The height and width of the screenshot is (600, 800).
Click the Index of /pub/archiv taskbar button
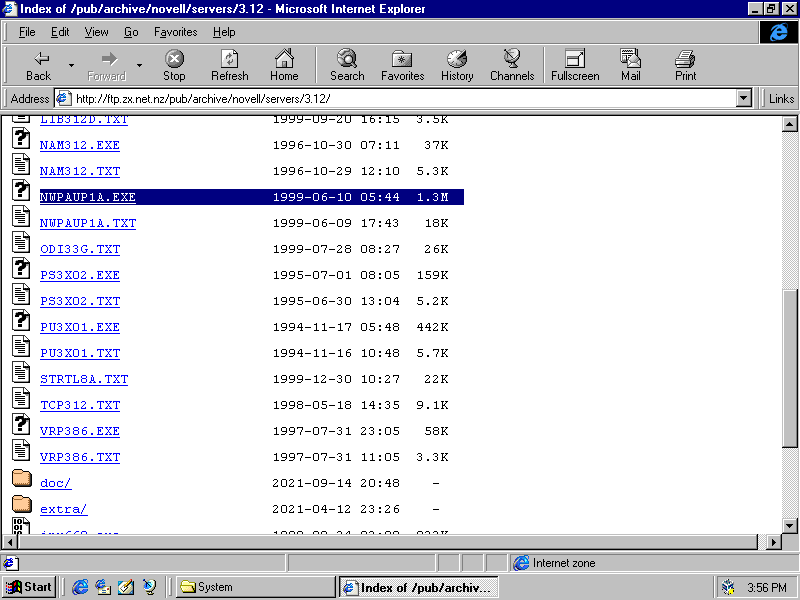pos(418,587)
